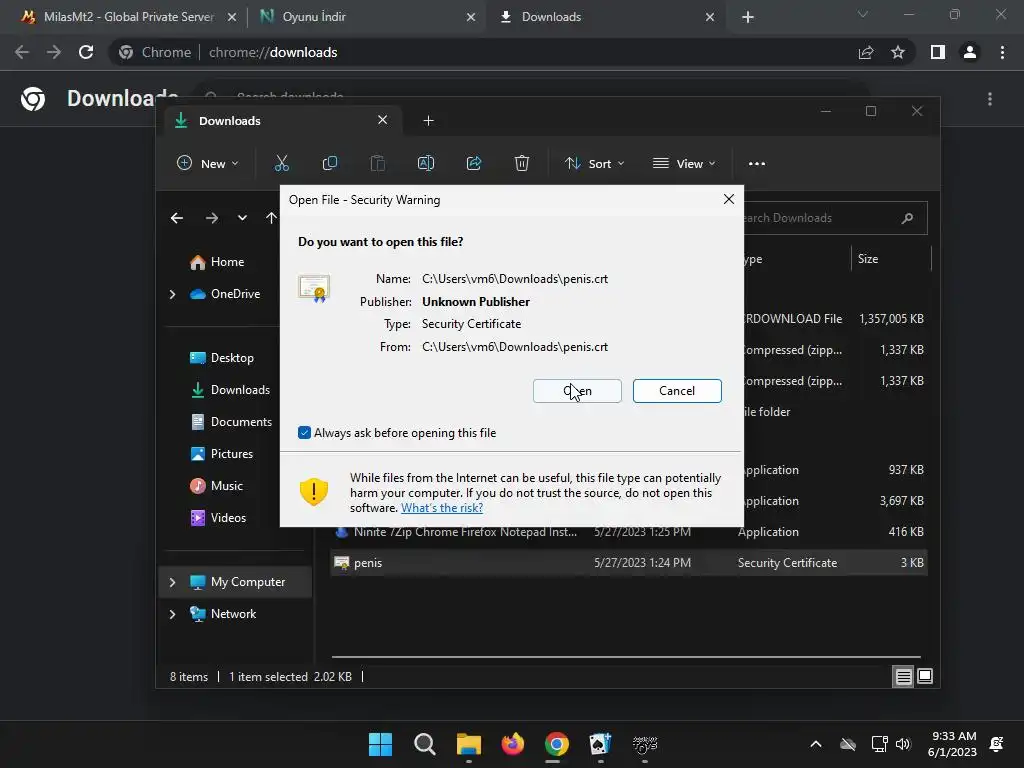Click the Delete trash icon in Explorer
This screenshot has width=1024, height=768.
(x=522, y=163)
